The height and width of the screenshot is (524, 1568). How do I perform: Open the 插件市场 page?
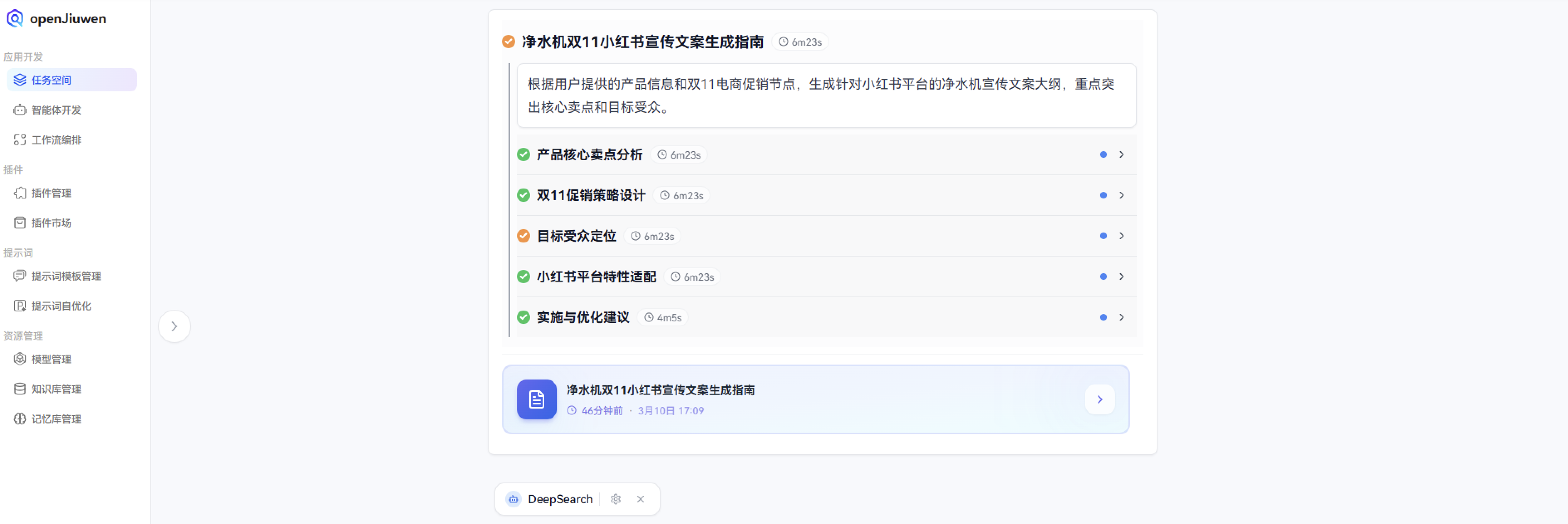(x=50, y=223)
